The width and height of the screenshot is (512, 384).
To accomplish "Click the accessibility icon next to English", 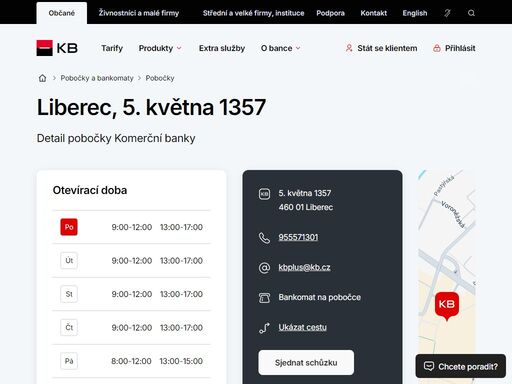I will pyautogui.click(x=447, y=13).
